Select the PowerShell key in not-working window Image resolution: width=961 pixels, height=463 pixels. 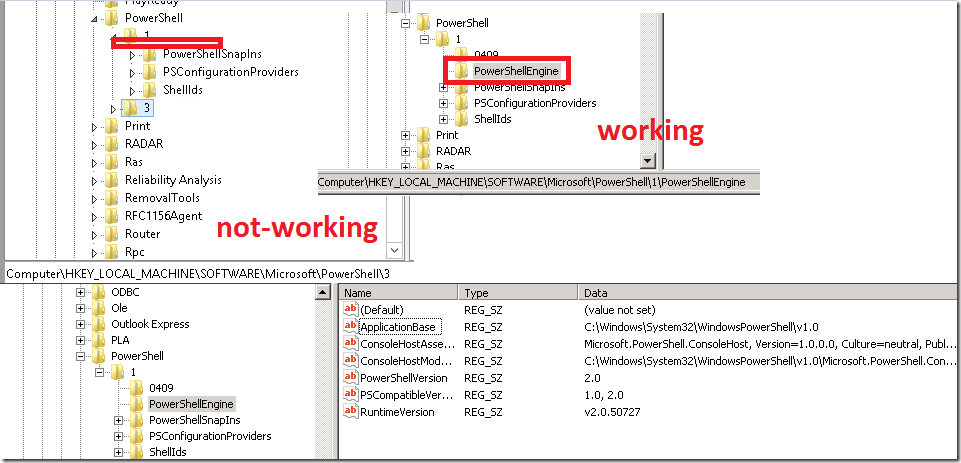[154, 18]
